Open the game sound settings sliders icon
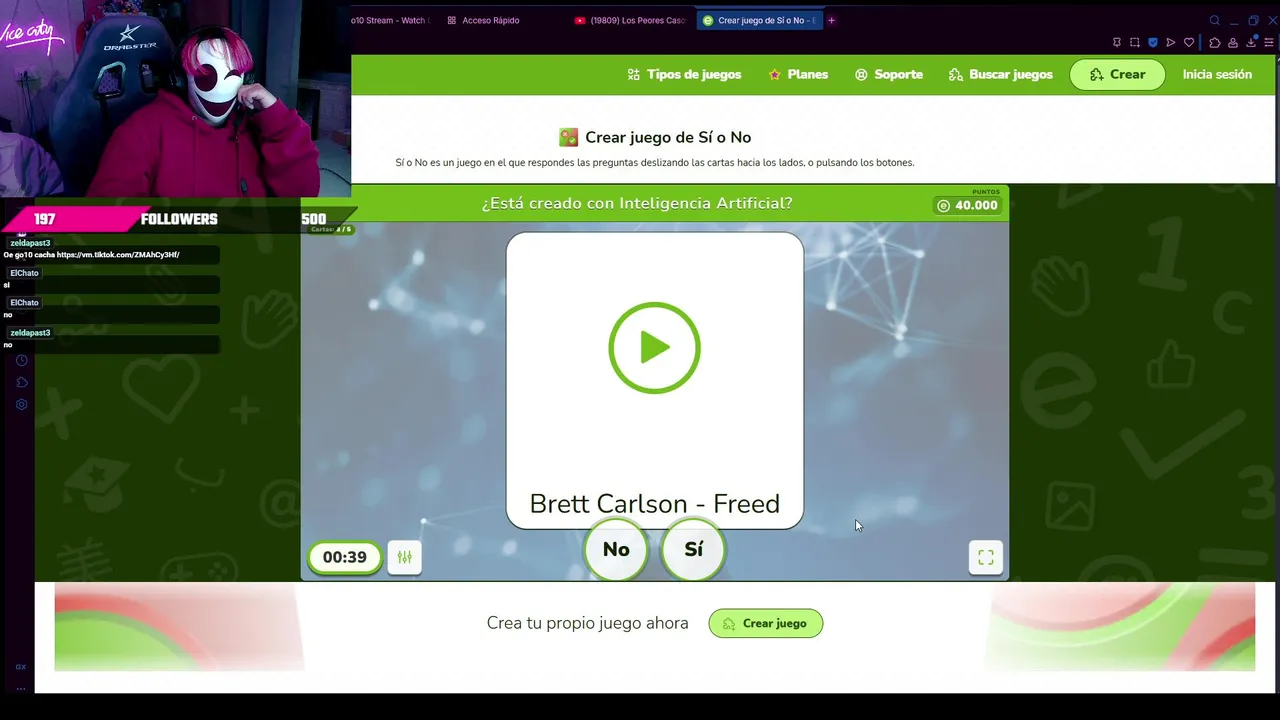The height and width of the screenshot is (720, 1280). [405, 557]
